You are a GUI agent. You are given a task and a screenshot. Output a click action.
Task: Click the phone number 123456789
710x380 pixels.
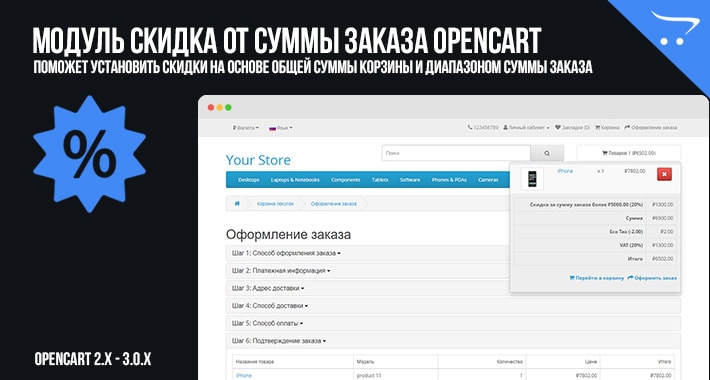point(483,128)
